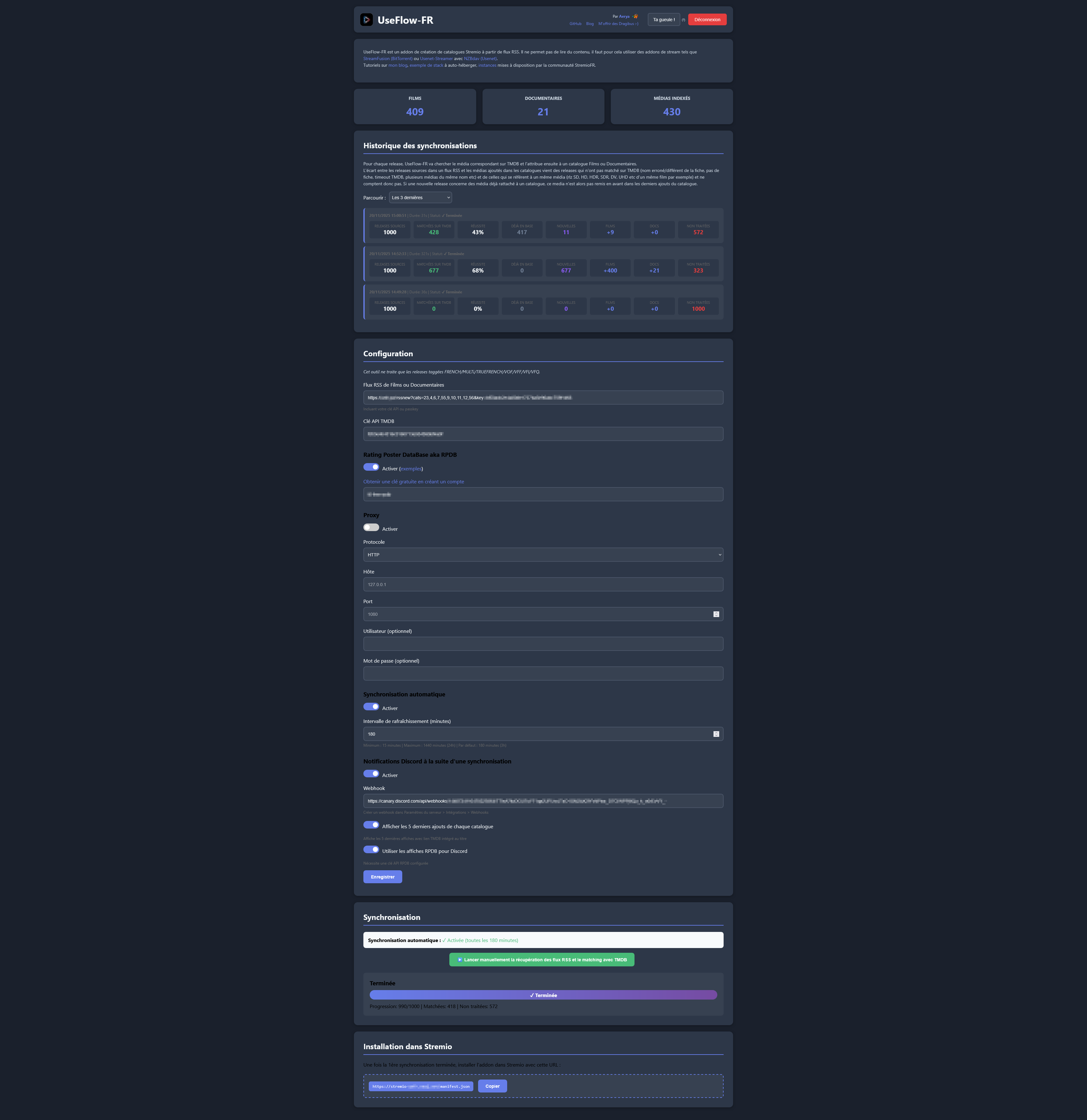
Task: Click the play icon on the green sync button
Action: click(x=460, y=959)
